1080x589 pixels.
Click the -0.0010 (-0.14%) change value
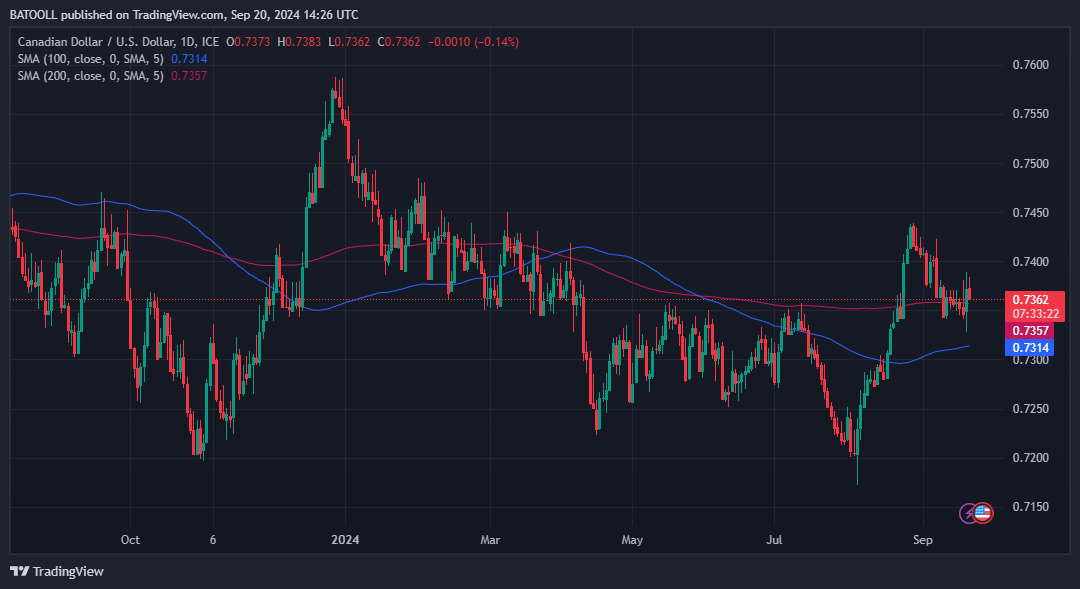[473, 42]
